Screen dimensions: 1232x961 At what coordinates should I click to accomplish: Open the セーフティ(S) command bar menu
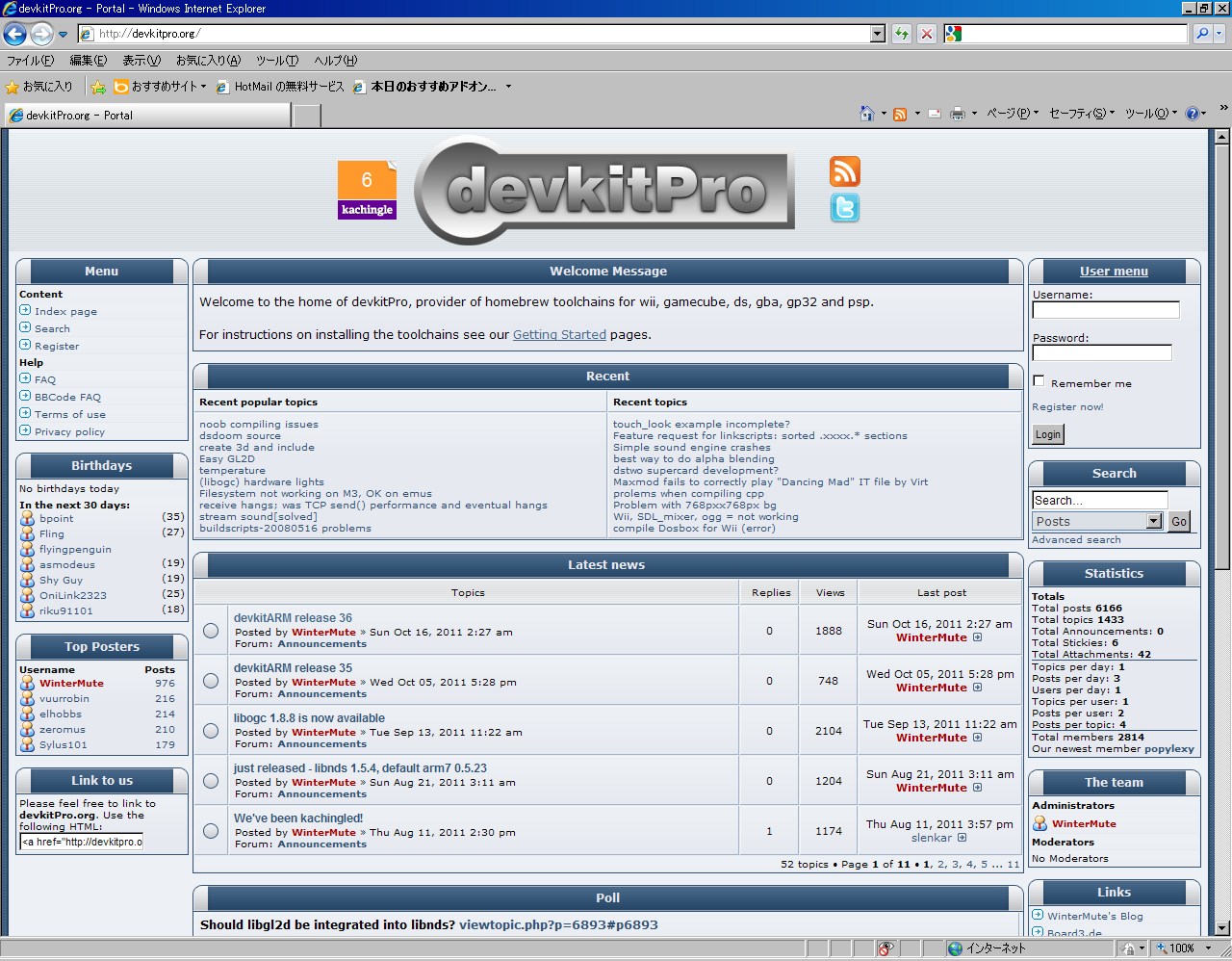[1082, 114]
